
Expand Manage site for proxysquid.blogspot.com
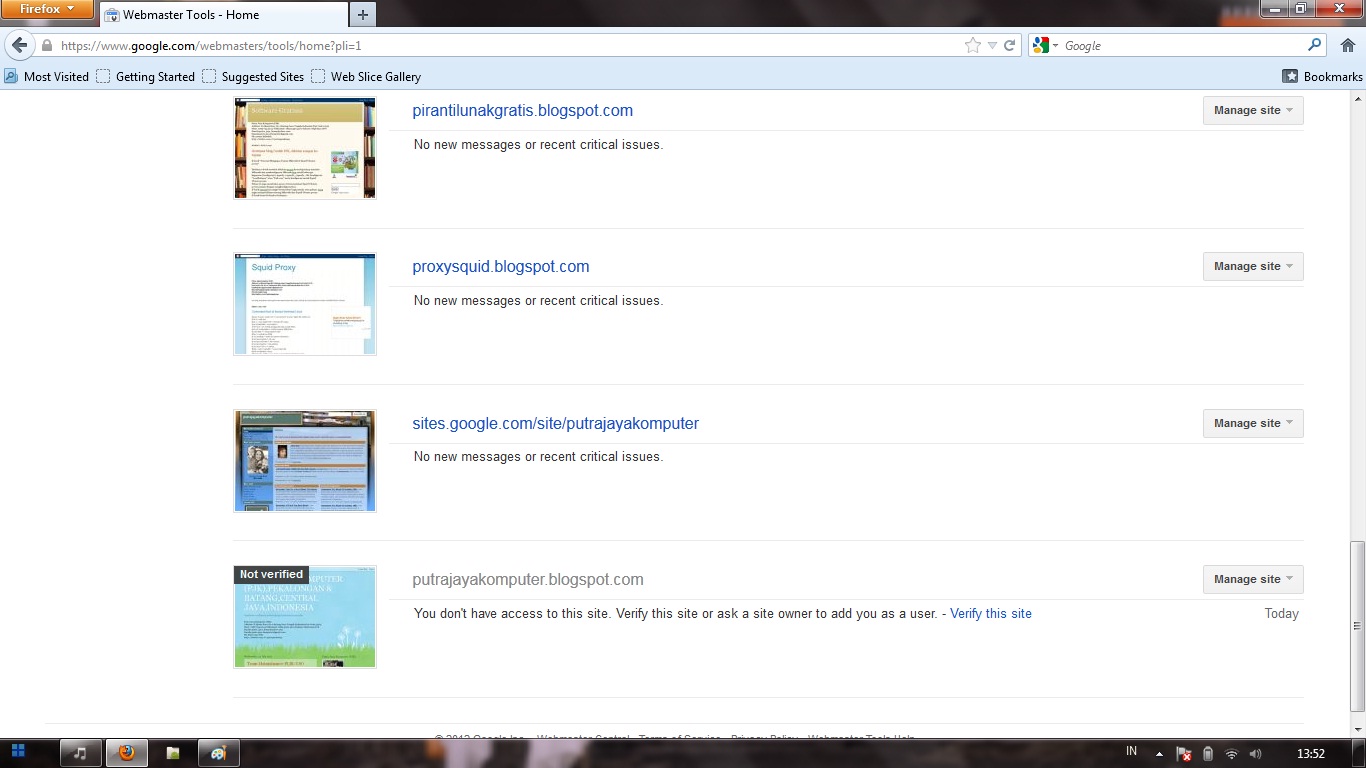(x=1253, y=266)
